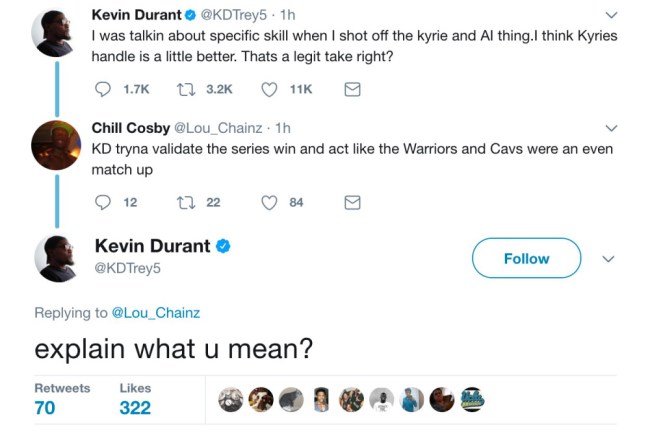View the 322 Likes list

[135, 407]
